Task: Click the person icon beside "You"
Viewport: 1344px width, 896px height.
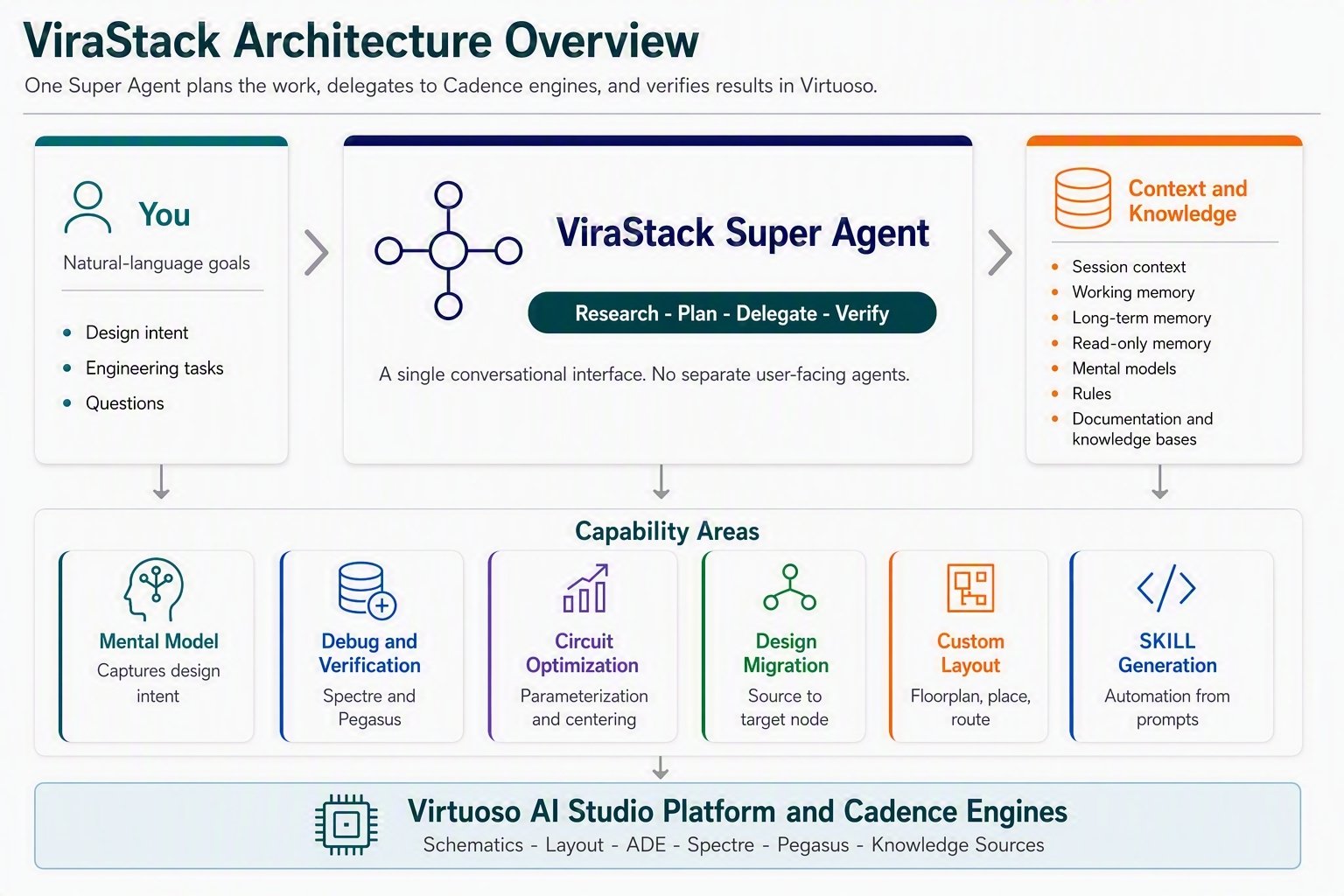Action: 87,207
